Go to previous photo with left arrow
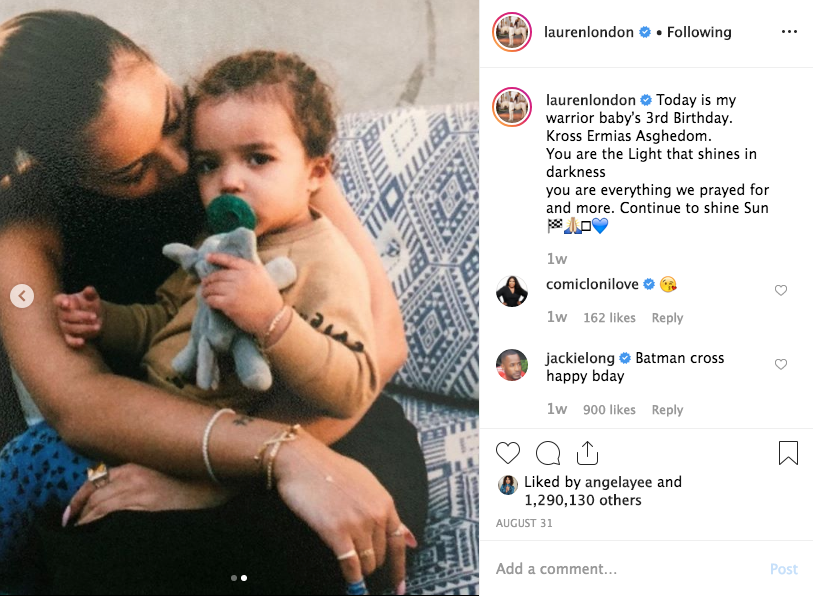The width and height of the screenshot is (813, 596). point(22,296)
